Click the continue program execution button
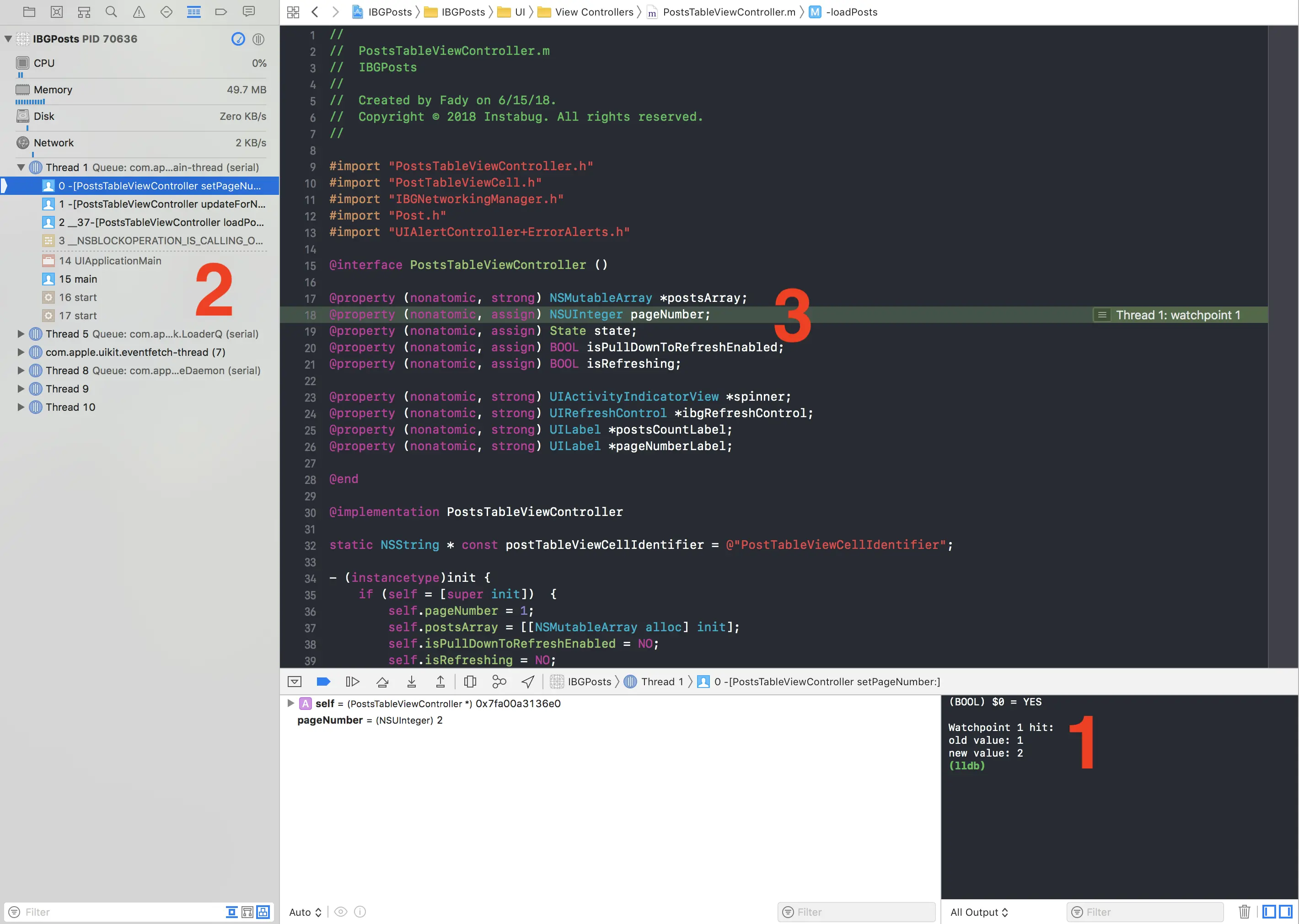The height and width of the screenshot is (924, 1299). (352, 682)
